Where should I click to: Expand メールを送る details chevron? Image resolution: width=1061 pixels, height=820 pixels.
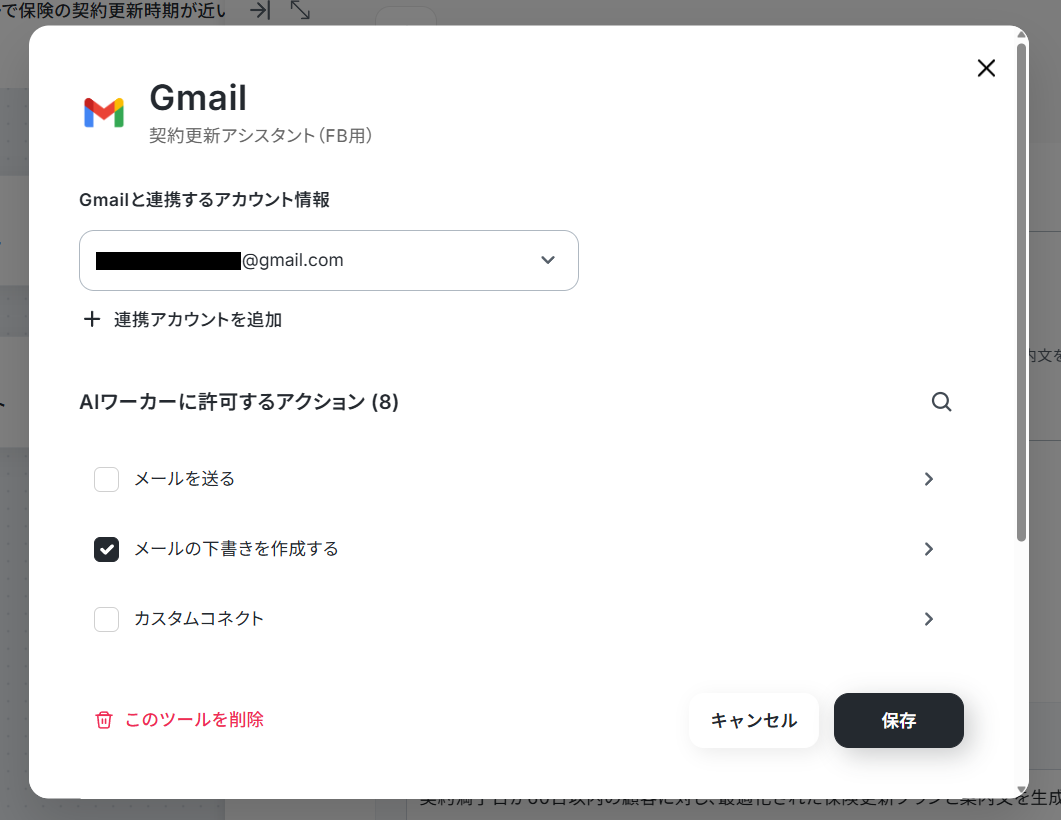click(x=928, y=479)
